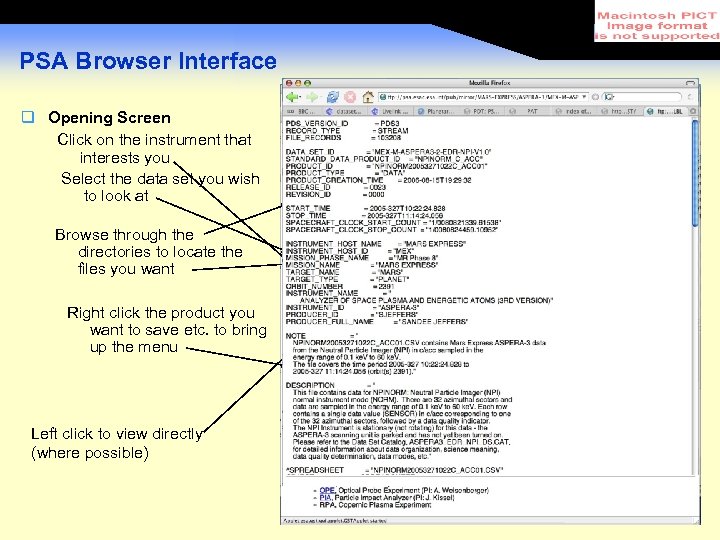Click the vertical scrollbar thumb of the page
The height and width of the screenshot is (540, 720).
pyautogui.click(x=695, y=172)
